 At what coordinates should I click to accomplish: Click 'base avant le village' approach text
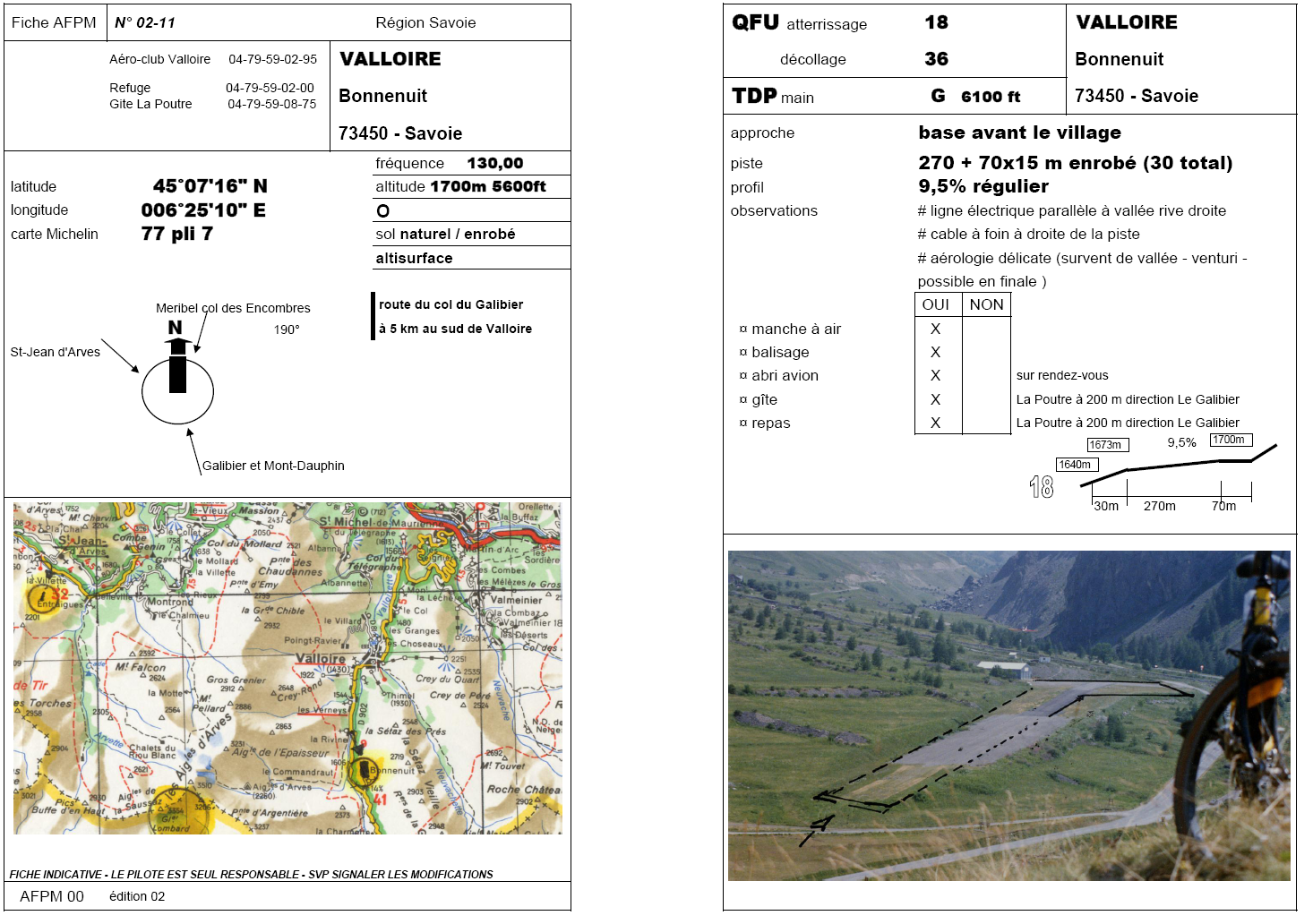[1019, 133]
